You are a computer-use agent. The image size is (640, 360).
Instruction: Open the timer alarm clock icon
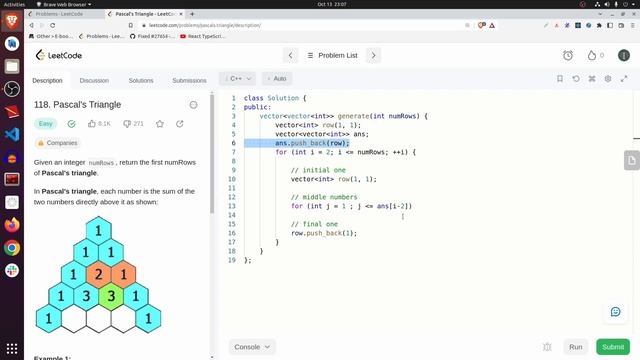[568, 55]
